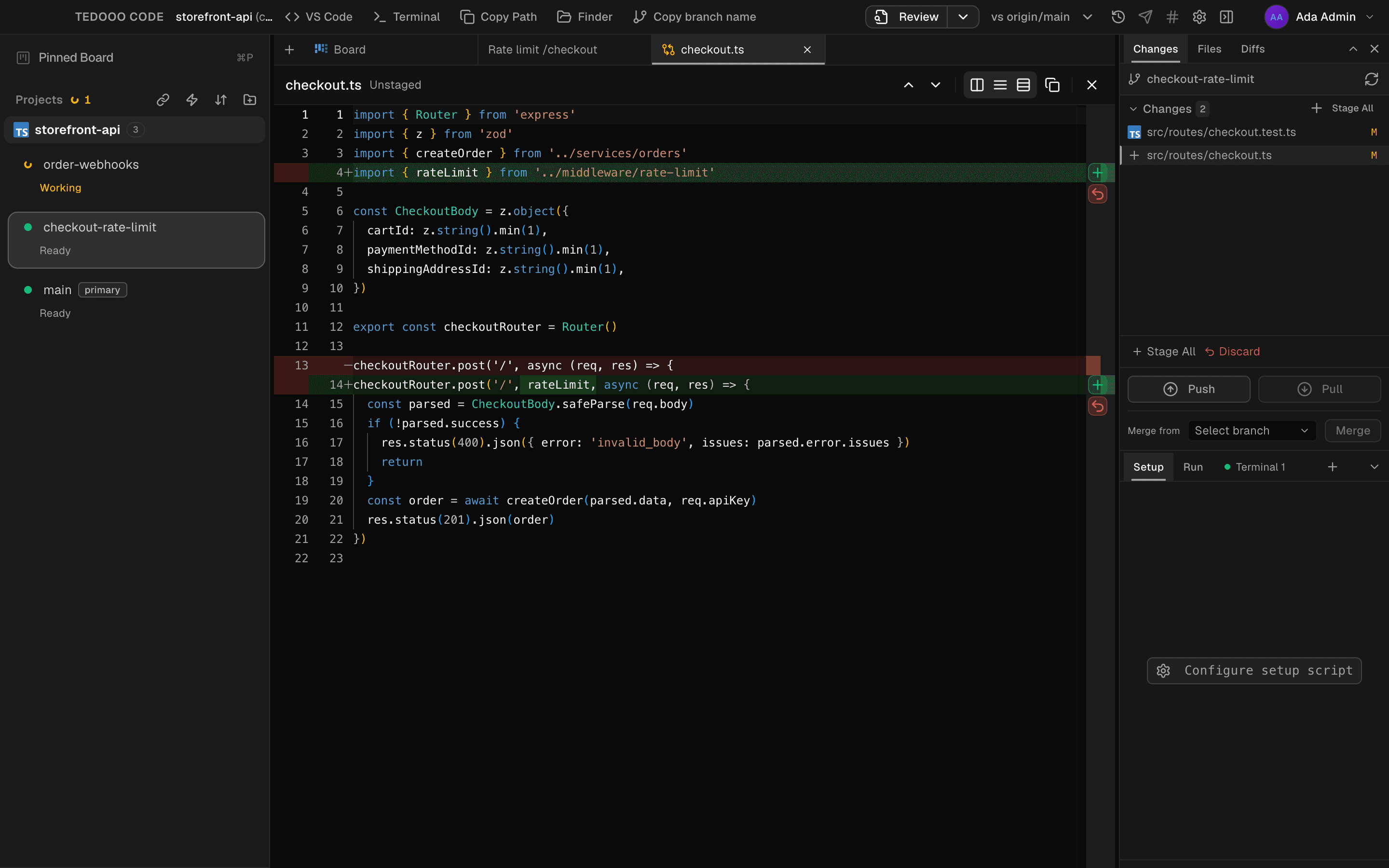Open Ada Admin account menu
1389x868 pixels.
pyautogui.click(x=1319, y=17)
